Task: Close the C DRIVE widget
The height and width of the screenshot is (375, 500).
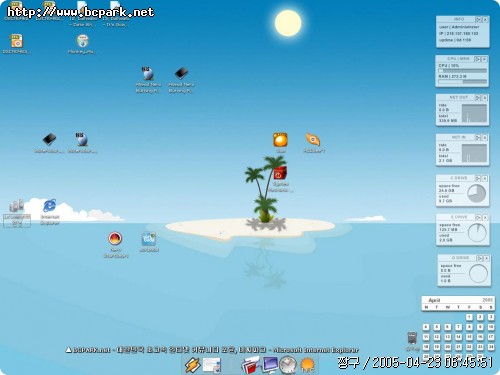Action: (x=485, y=178)
